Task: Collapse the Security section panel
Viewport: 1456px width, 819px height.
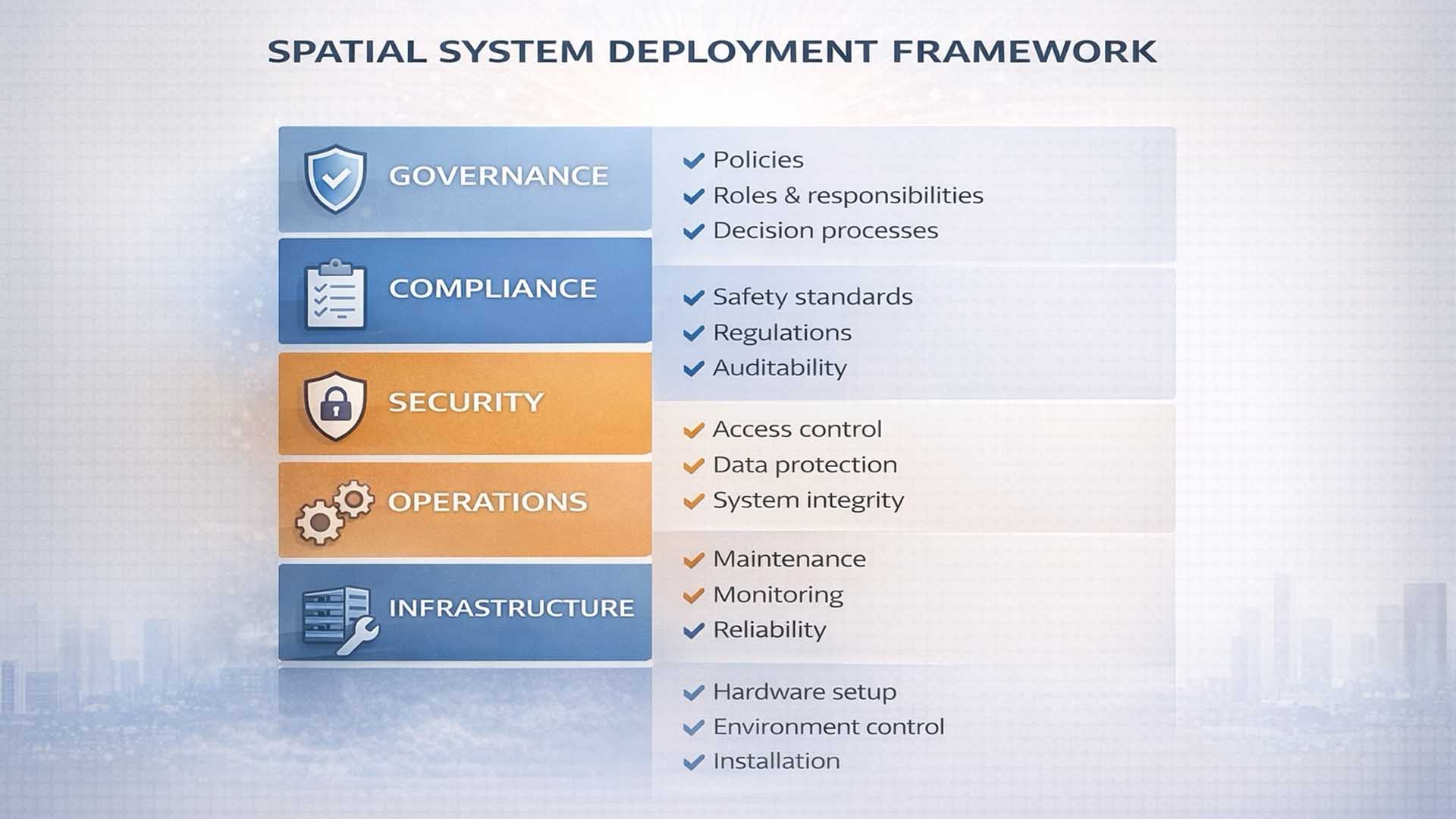Action: click(x=466, y=403)
